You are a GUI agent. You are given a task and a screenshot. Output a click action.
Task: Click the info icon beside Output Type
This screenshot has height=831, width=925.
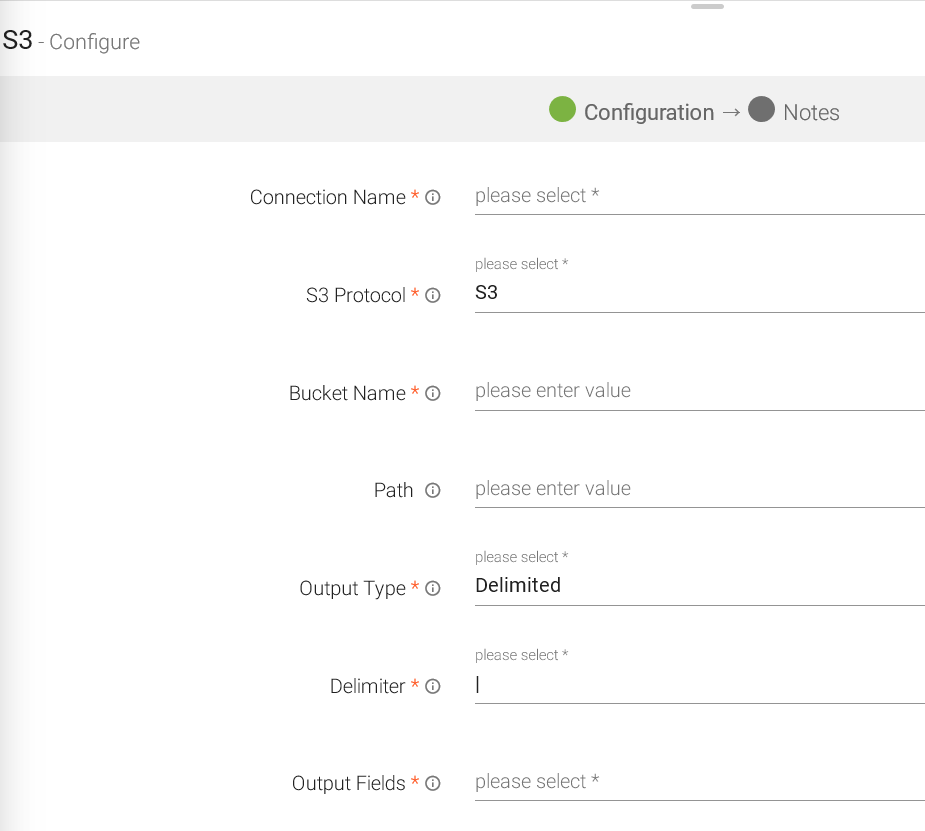coord(433,589)
